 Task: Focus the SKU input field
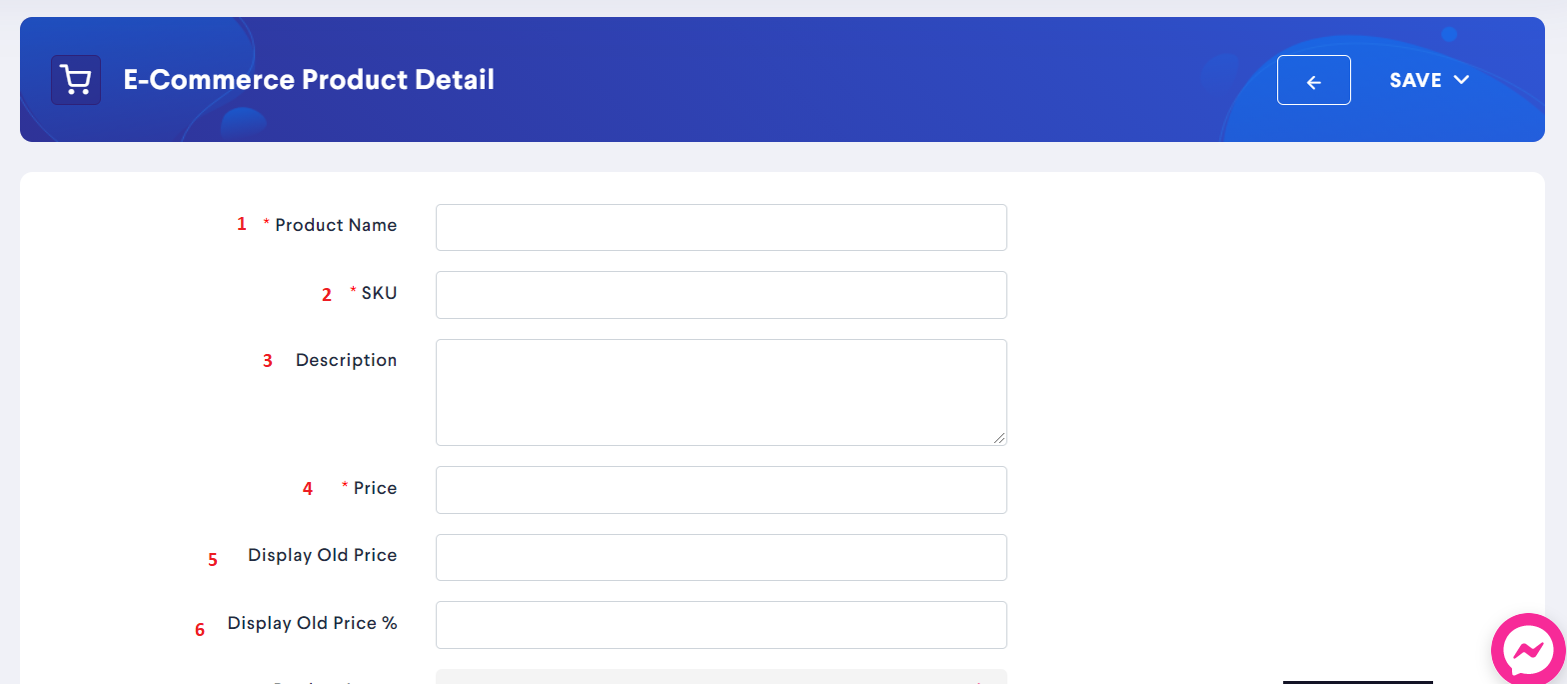(721, 295)
